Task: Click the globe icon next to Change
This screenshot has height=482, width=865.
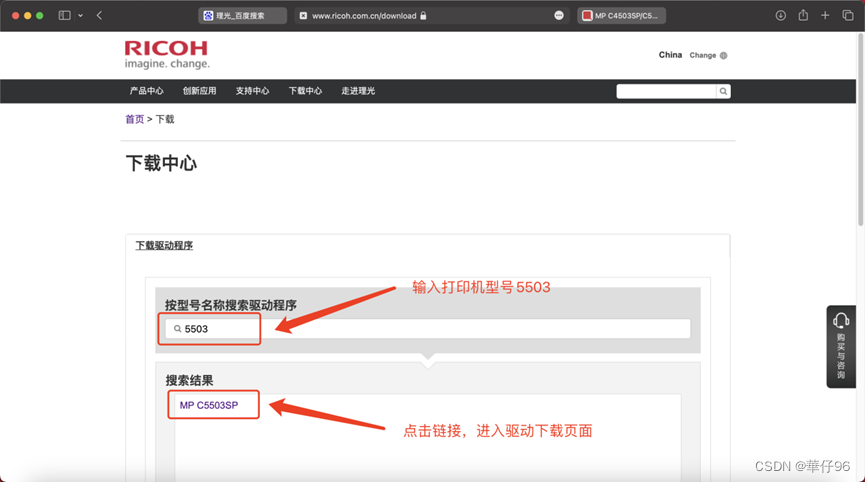Action: pos(723,55)
